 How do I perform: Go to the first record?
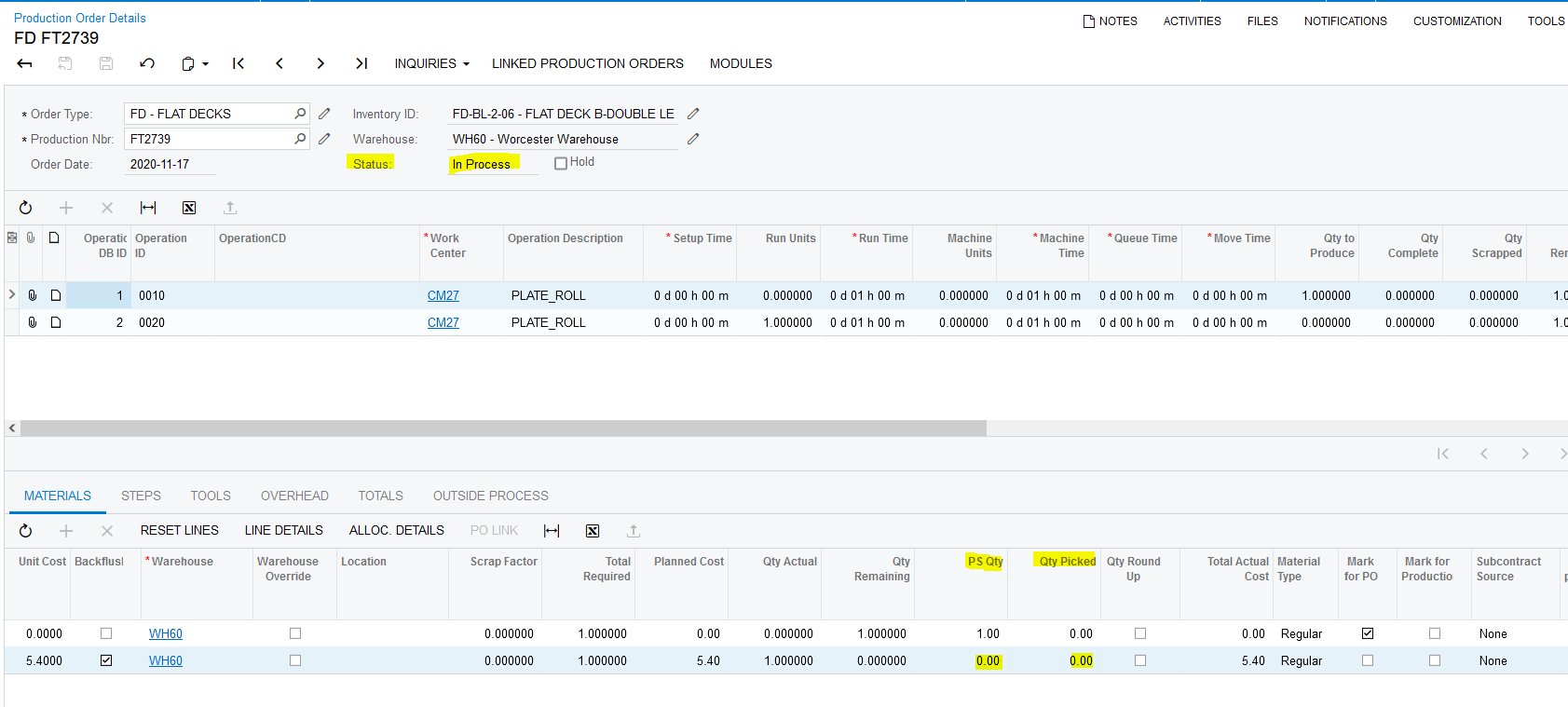pyautogui.click(x=239, y=63)
